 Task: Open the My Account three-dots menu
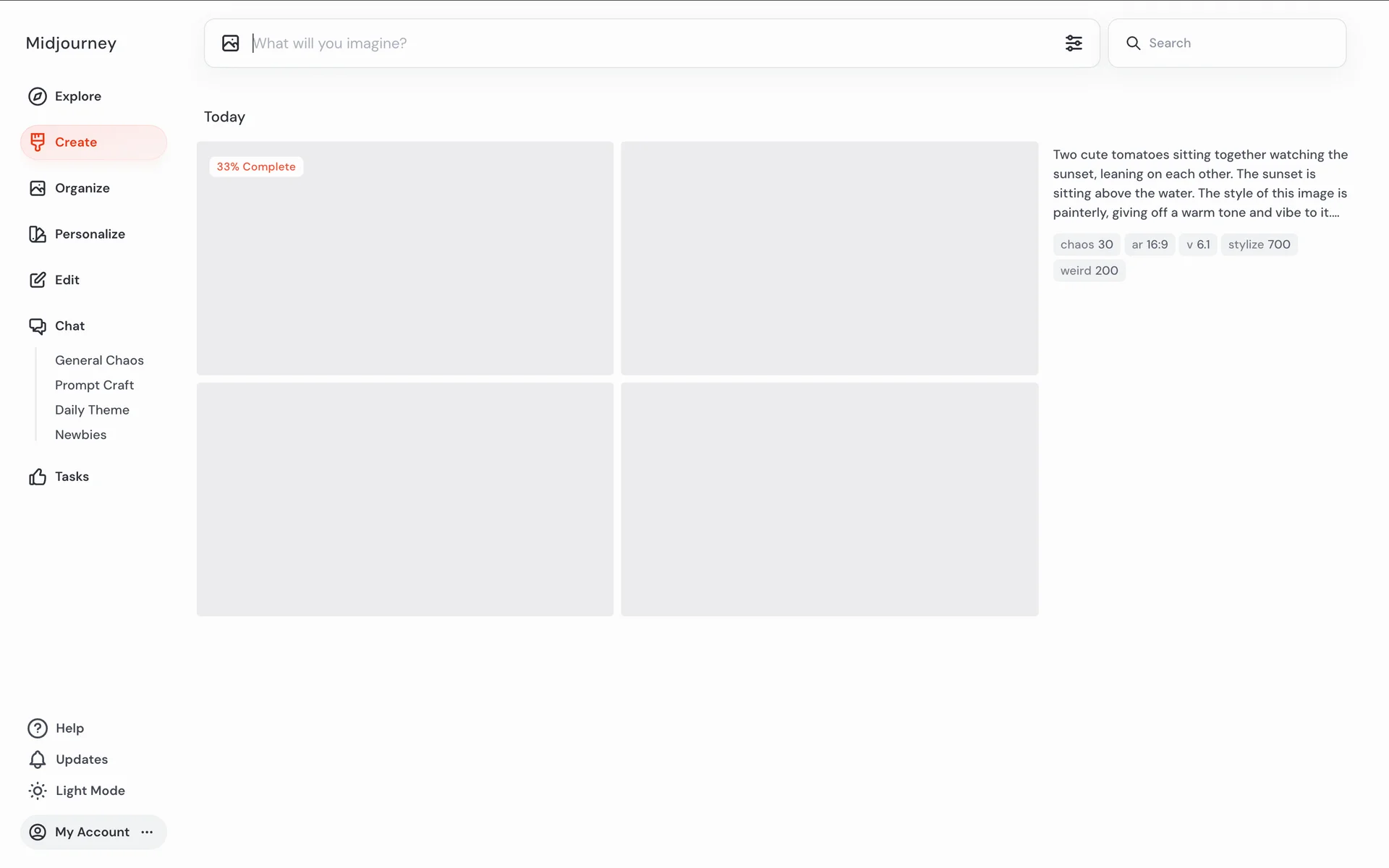[147, 832]
